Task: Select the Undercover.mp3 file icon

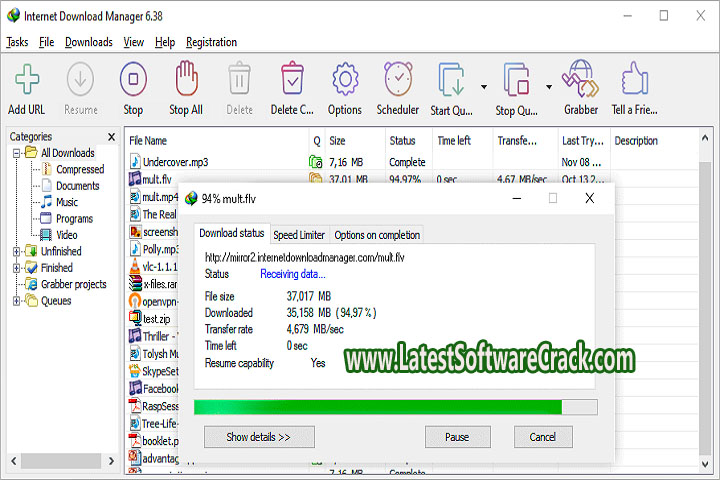Action: [135, 162]
